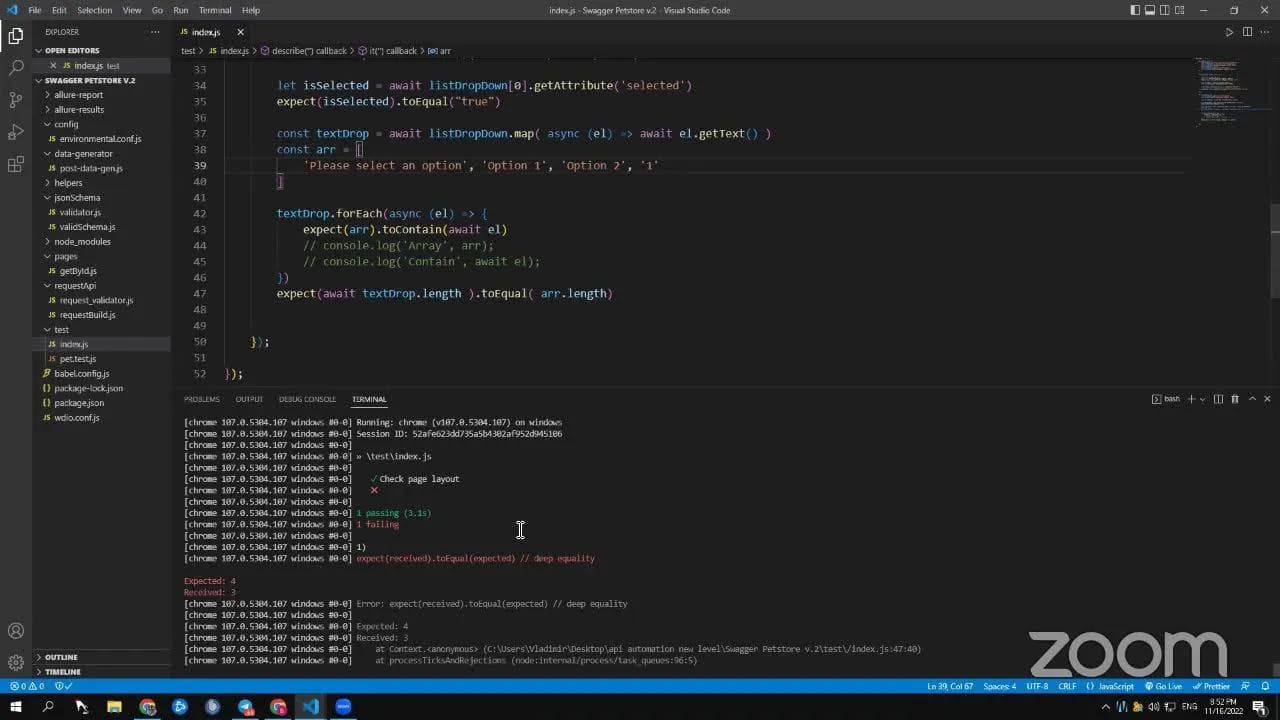Screen dimensions: 1280x720
Task: Open the bash terminal selector dropdown
Action: pos(1169,398)
